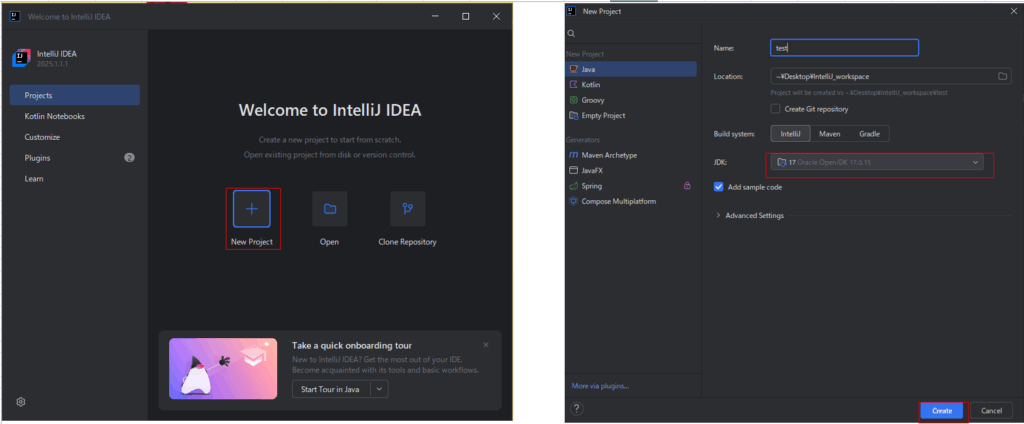The width and height of the screenshot is (1024, 424).
Task: Open Start Tour language dropdown arrow
Action: tap(379, 389)
